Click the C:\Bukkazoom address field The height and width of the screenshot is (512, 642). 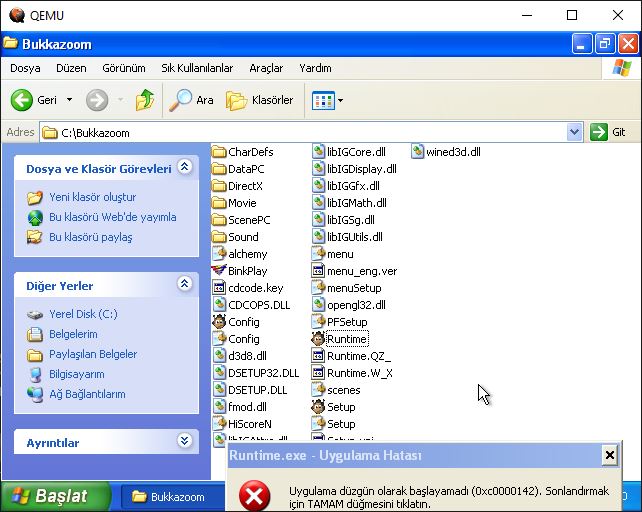point(304,132)
